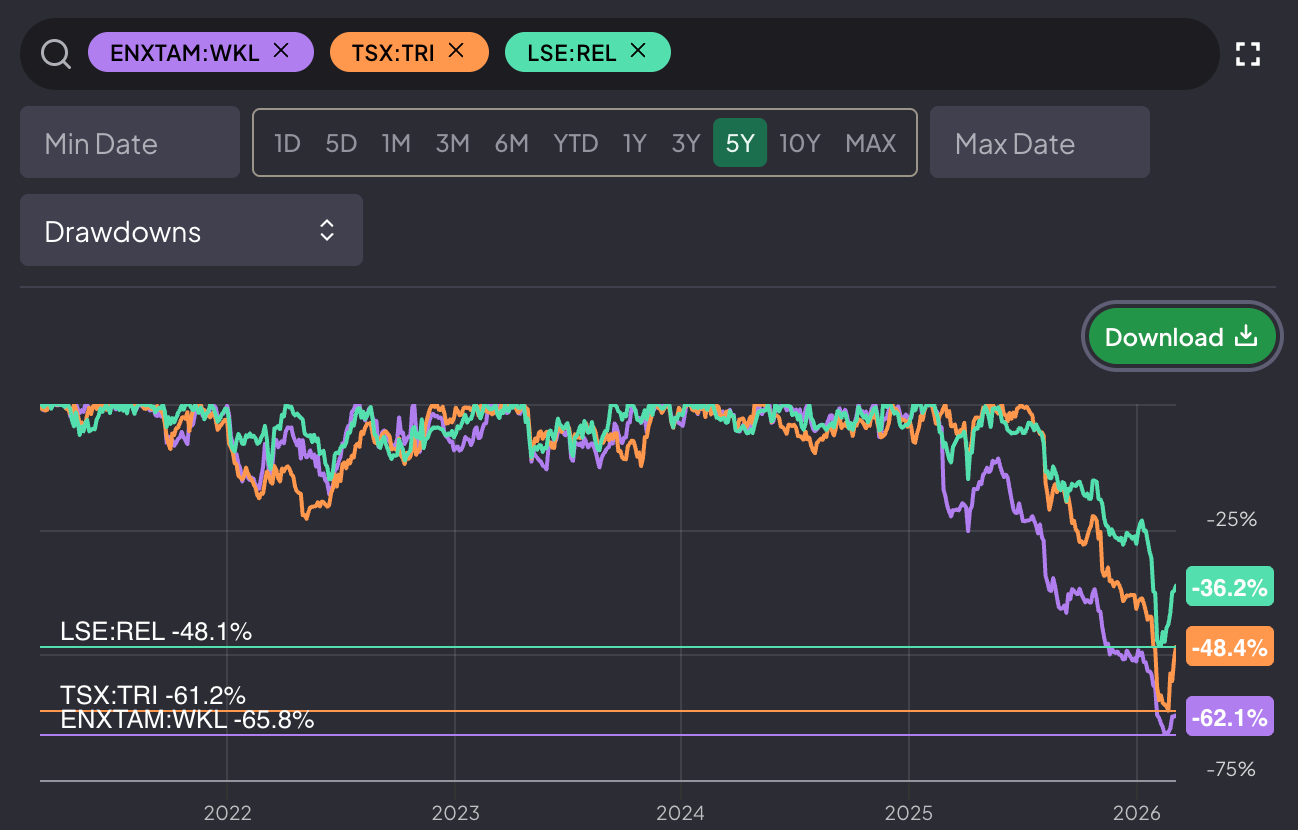Switch range to 10Y
The height and width of the screenshot is (830, 1298).
(800, 143)
